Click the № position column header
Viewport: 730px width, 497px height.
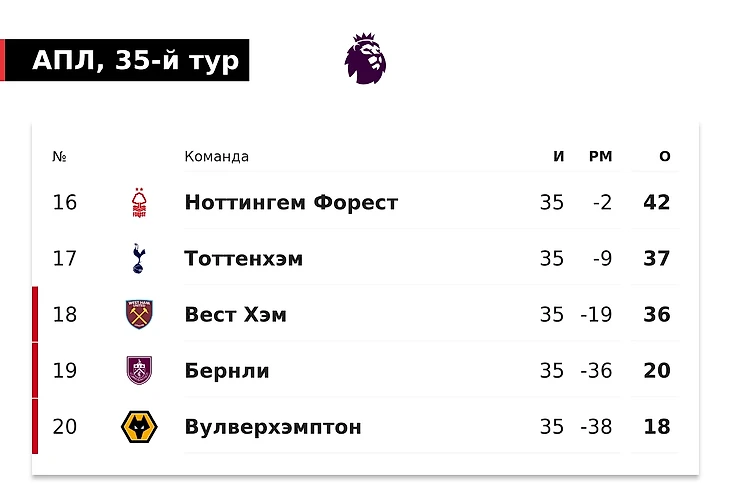[x=59, y=156]
